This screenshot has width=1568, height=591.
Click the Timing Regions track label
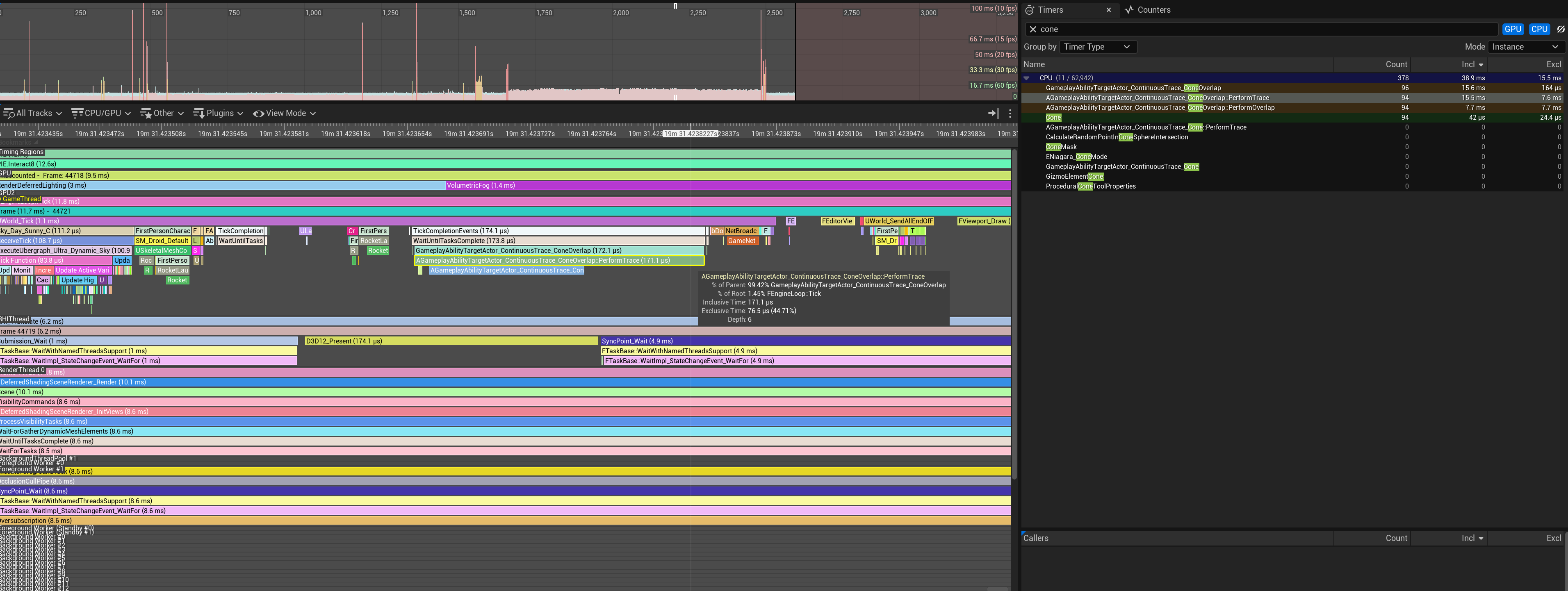pos(23,152)
